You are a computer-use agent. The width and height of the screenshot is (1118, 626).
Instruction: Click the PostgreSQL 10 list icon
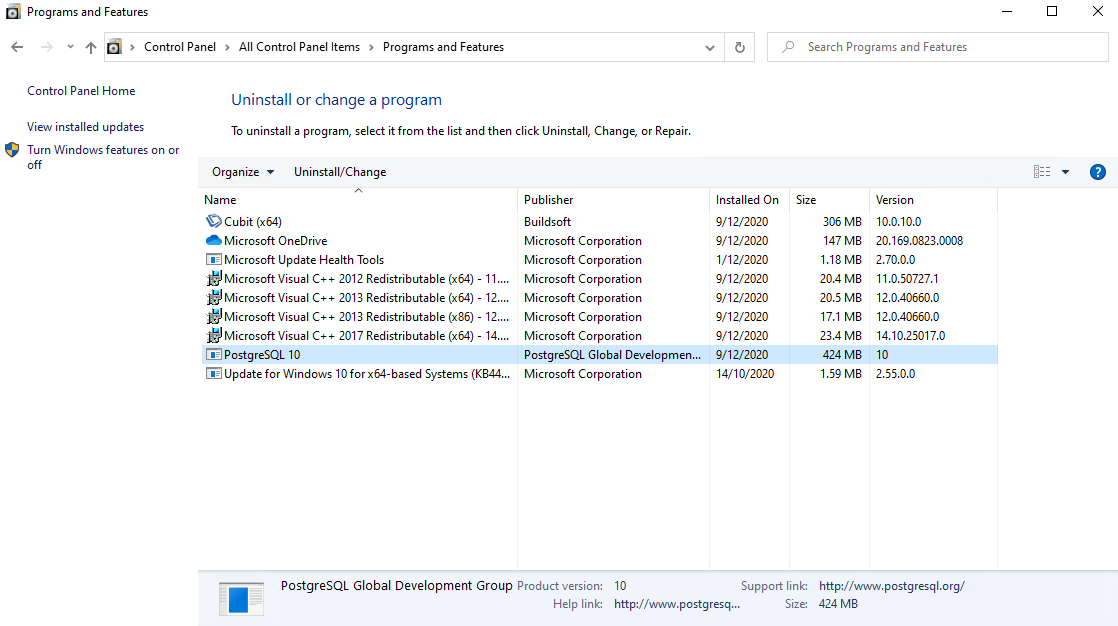point(213,355)
